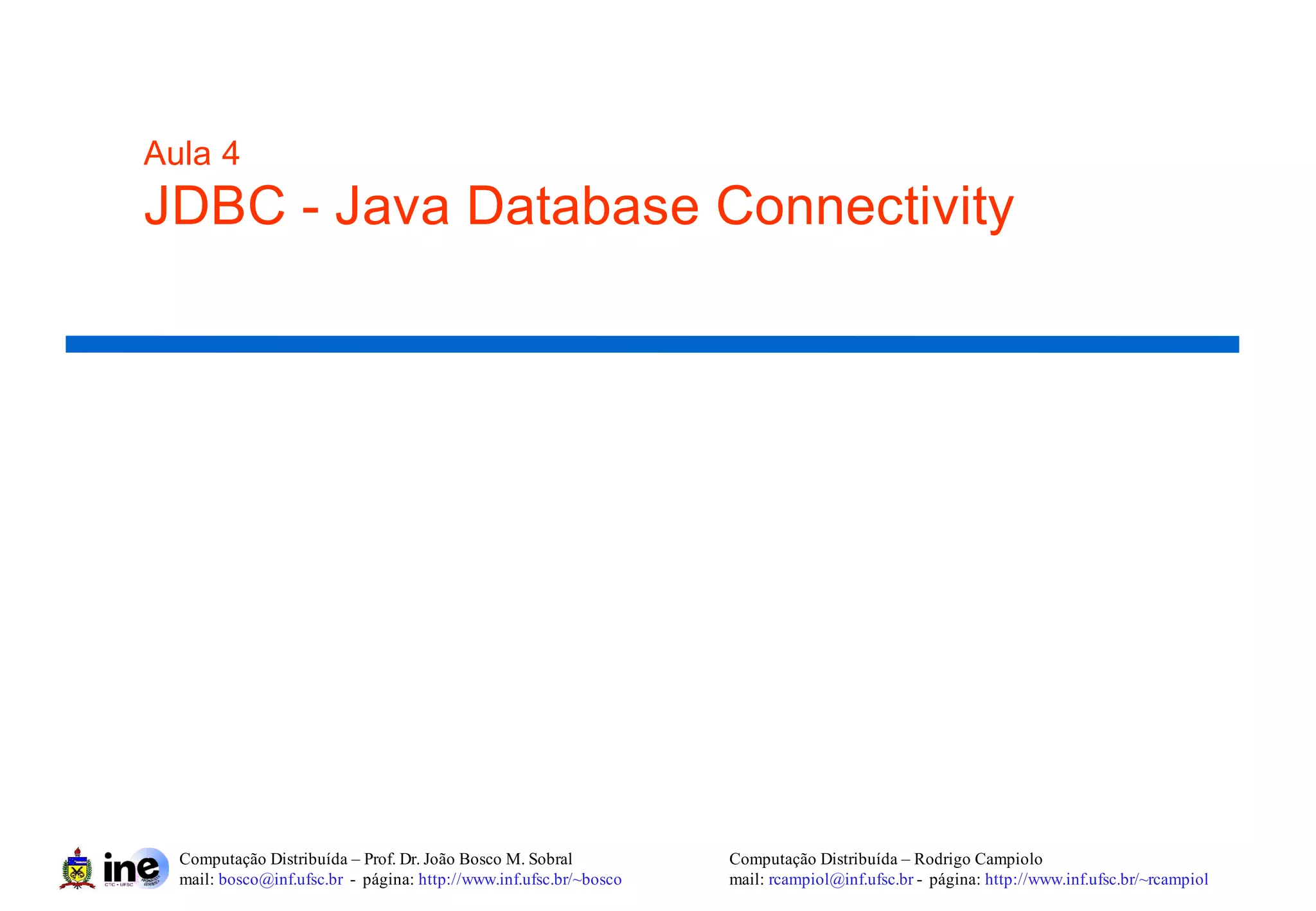Open the bosco@inf.ufsc.br email link

[281, 880]
